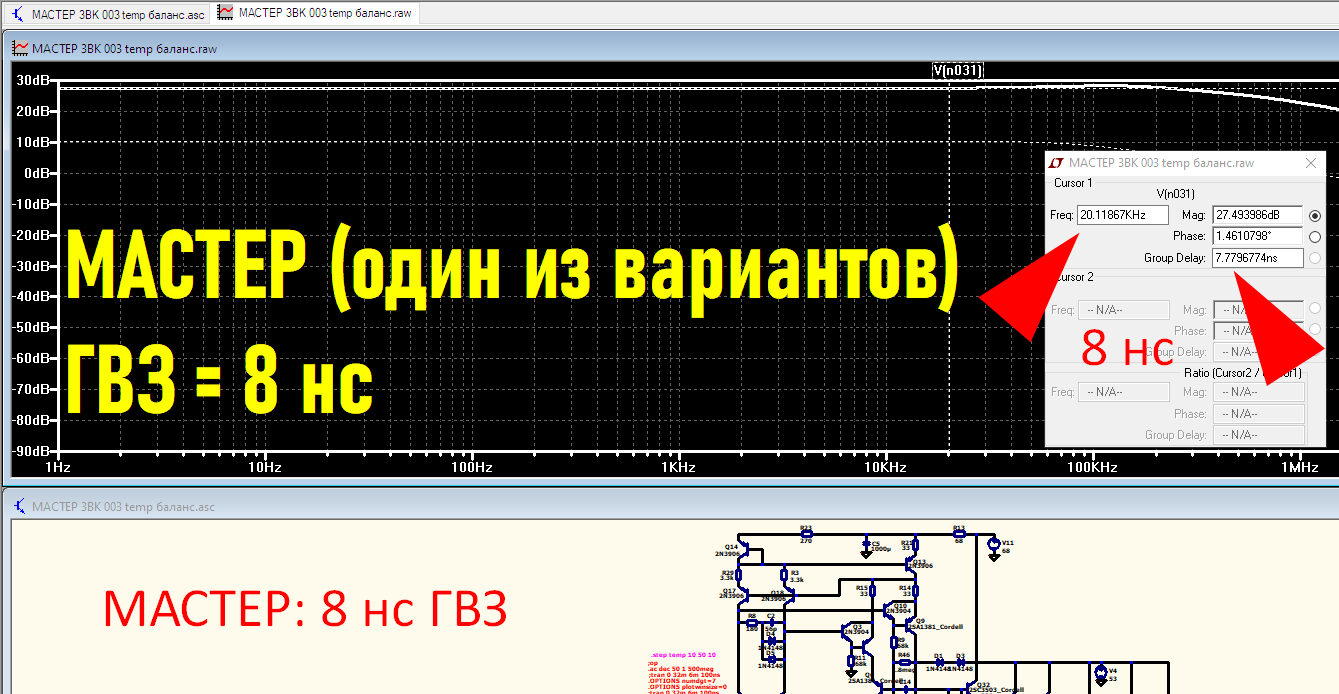1339x694 pixels.
Task: Click the waveform icon in the plot window title bar
Action: point(18,47)
